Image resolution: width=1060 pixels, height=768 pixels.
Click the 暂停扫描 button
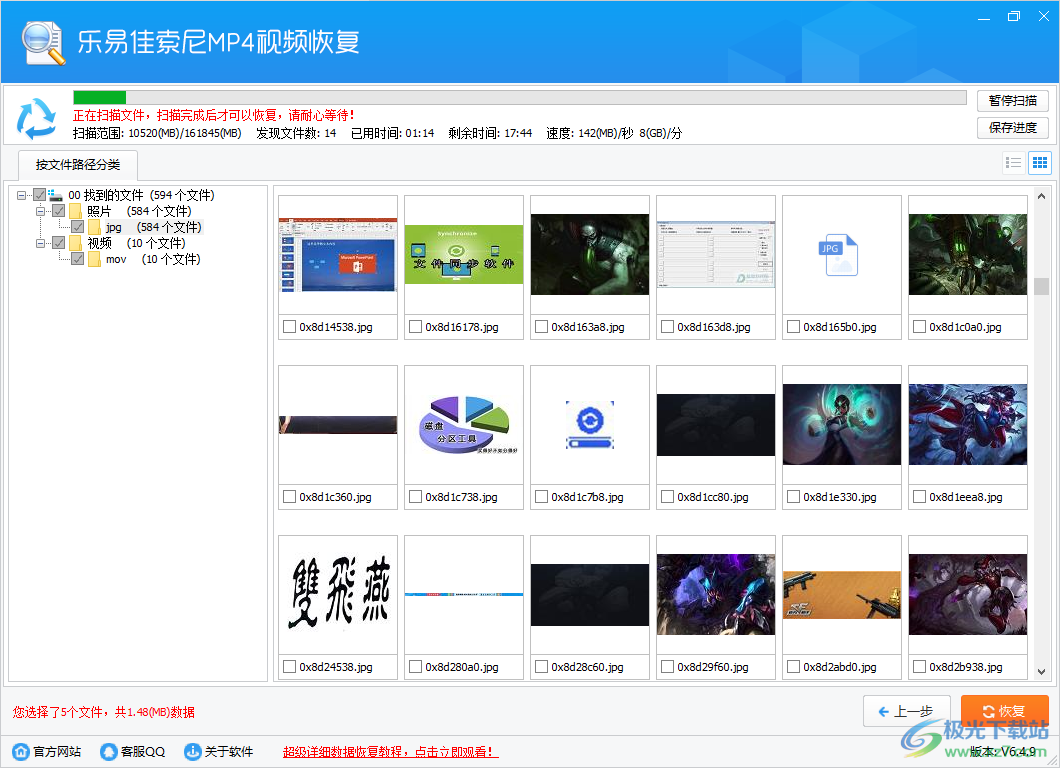(x=1013, y=101)
